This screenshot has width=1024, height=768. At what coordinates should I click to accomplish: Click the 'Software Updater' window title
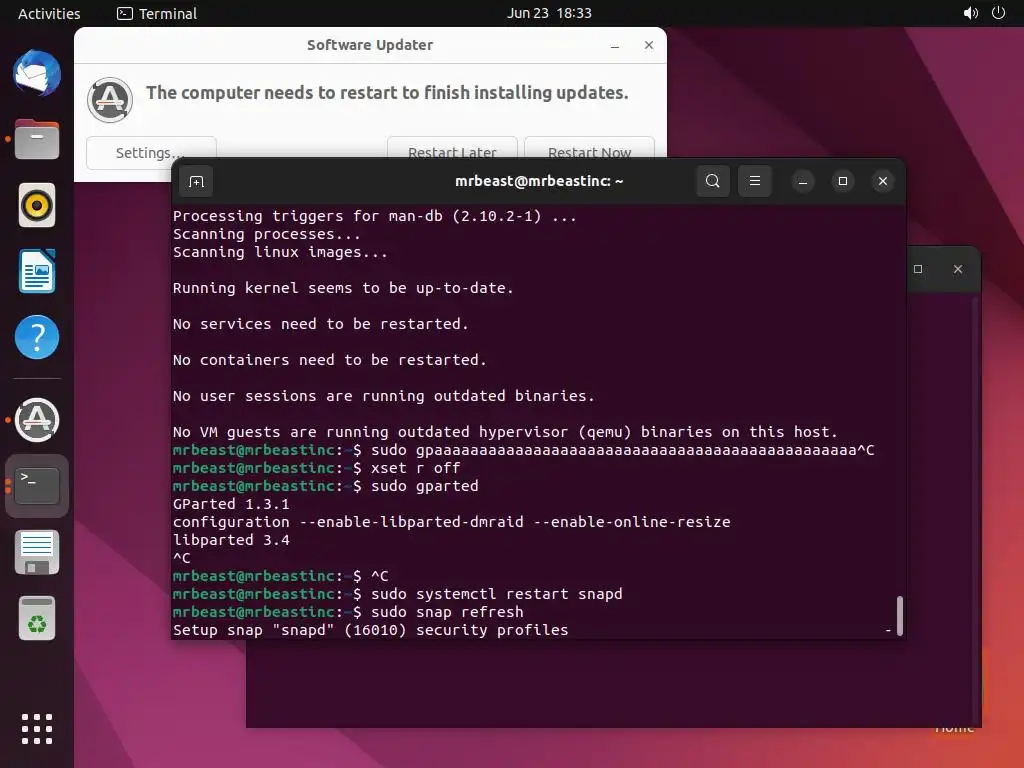click(370, 45)
